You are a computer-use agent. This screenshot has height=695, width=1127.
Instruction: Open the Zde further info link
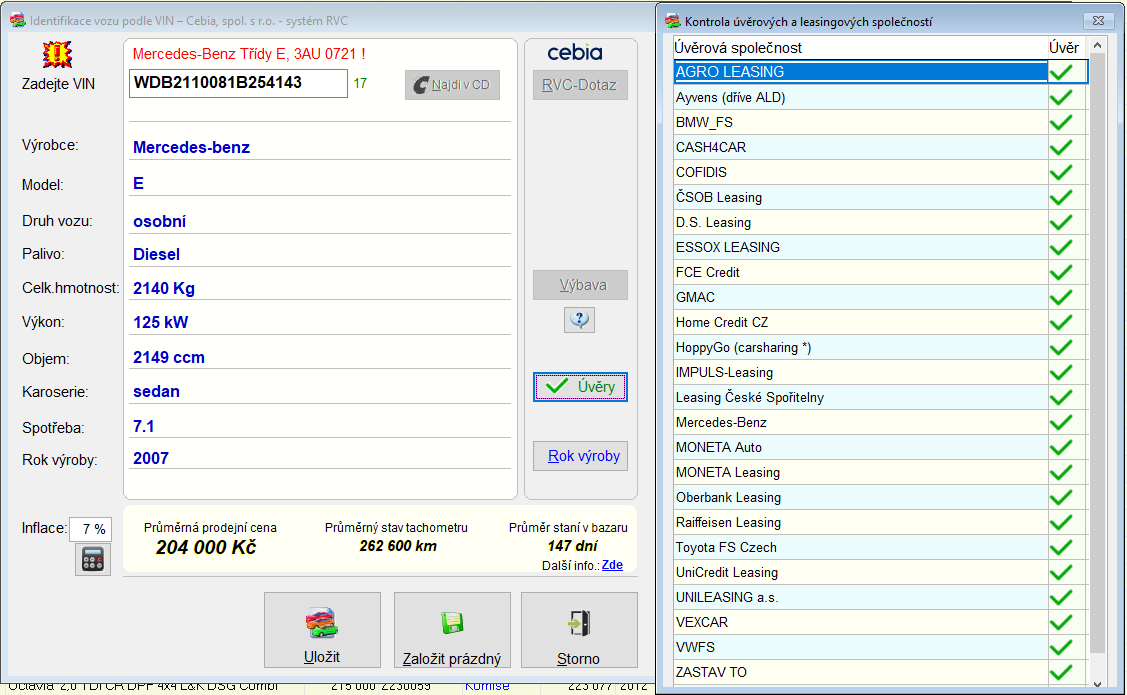612,565
